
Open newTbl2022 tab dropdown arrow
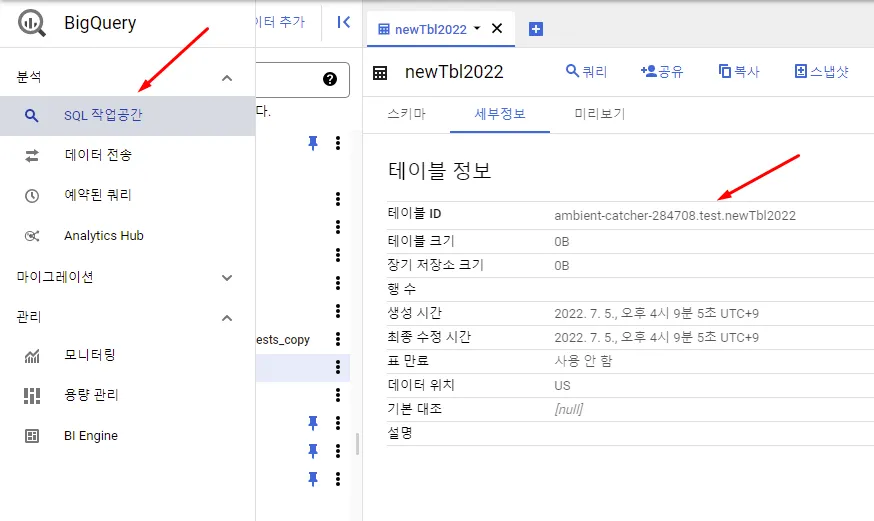(477, 28)
